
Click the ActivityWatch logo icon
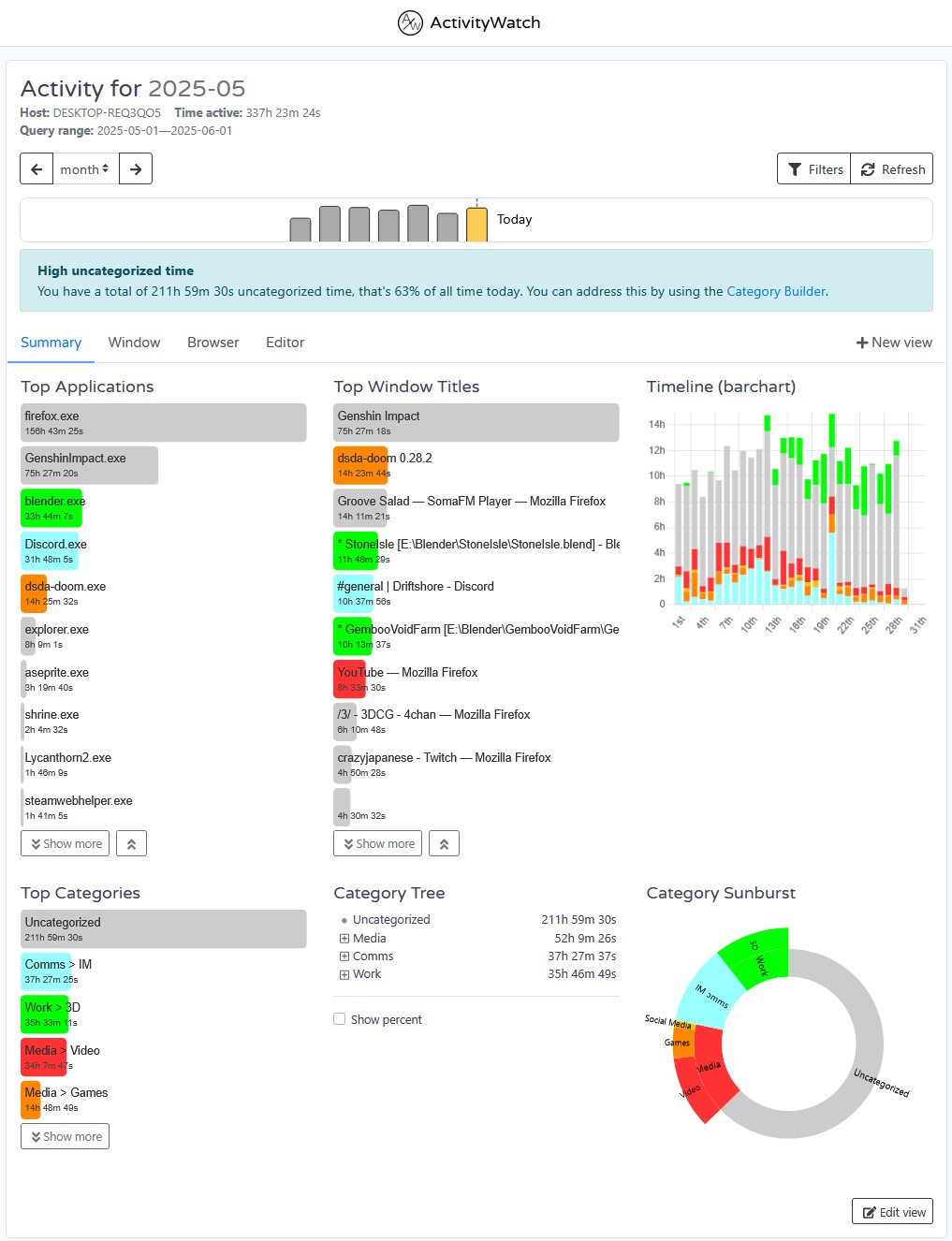(410, 22)
